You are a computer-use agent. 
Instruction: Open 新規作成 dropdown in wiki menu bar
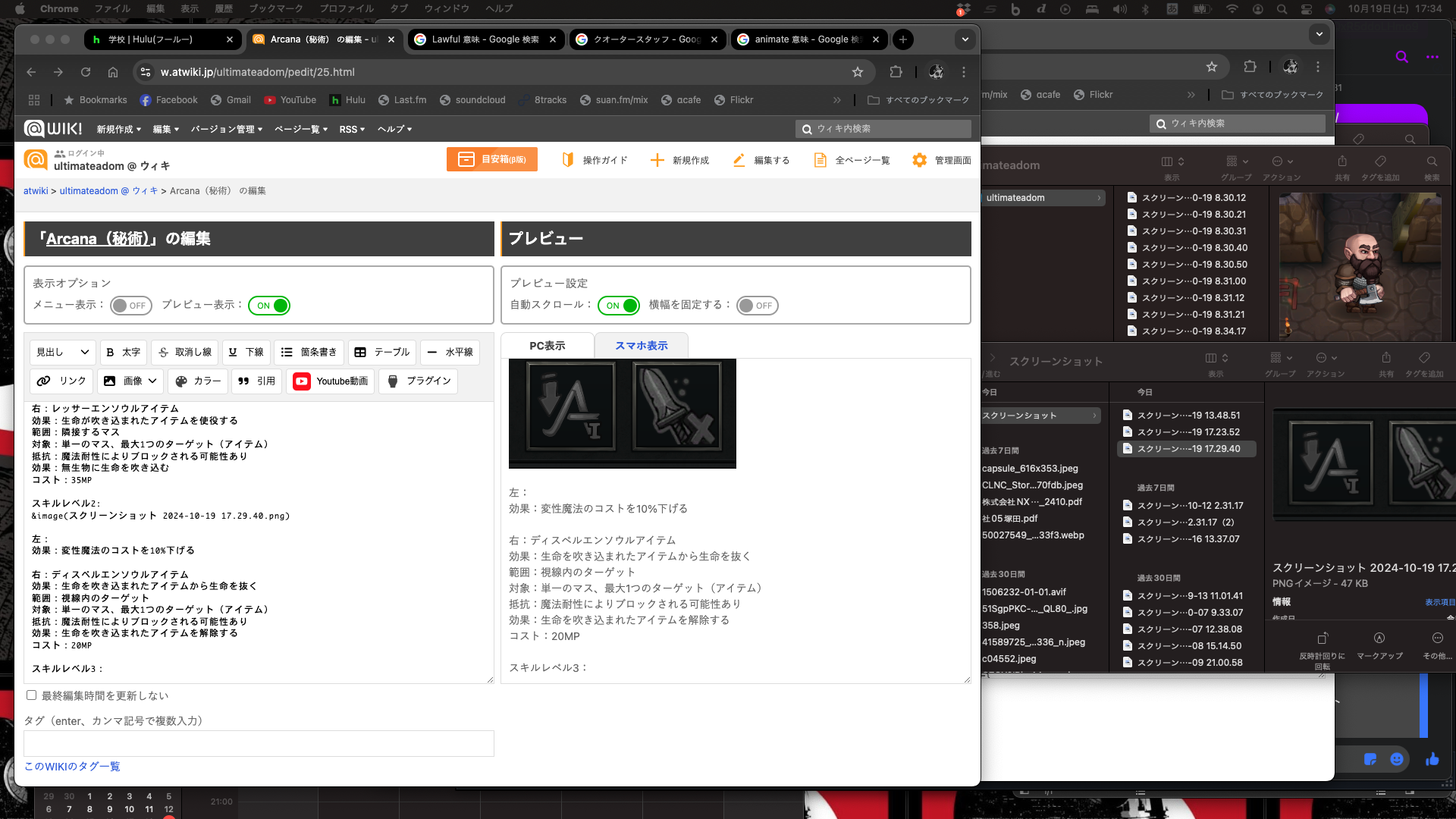click(x=119, y=130)
